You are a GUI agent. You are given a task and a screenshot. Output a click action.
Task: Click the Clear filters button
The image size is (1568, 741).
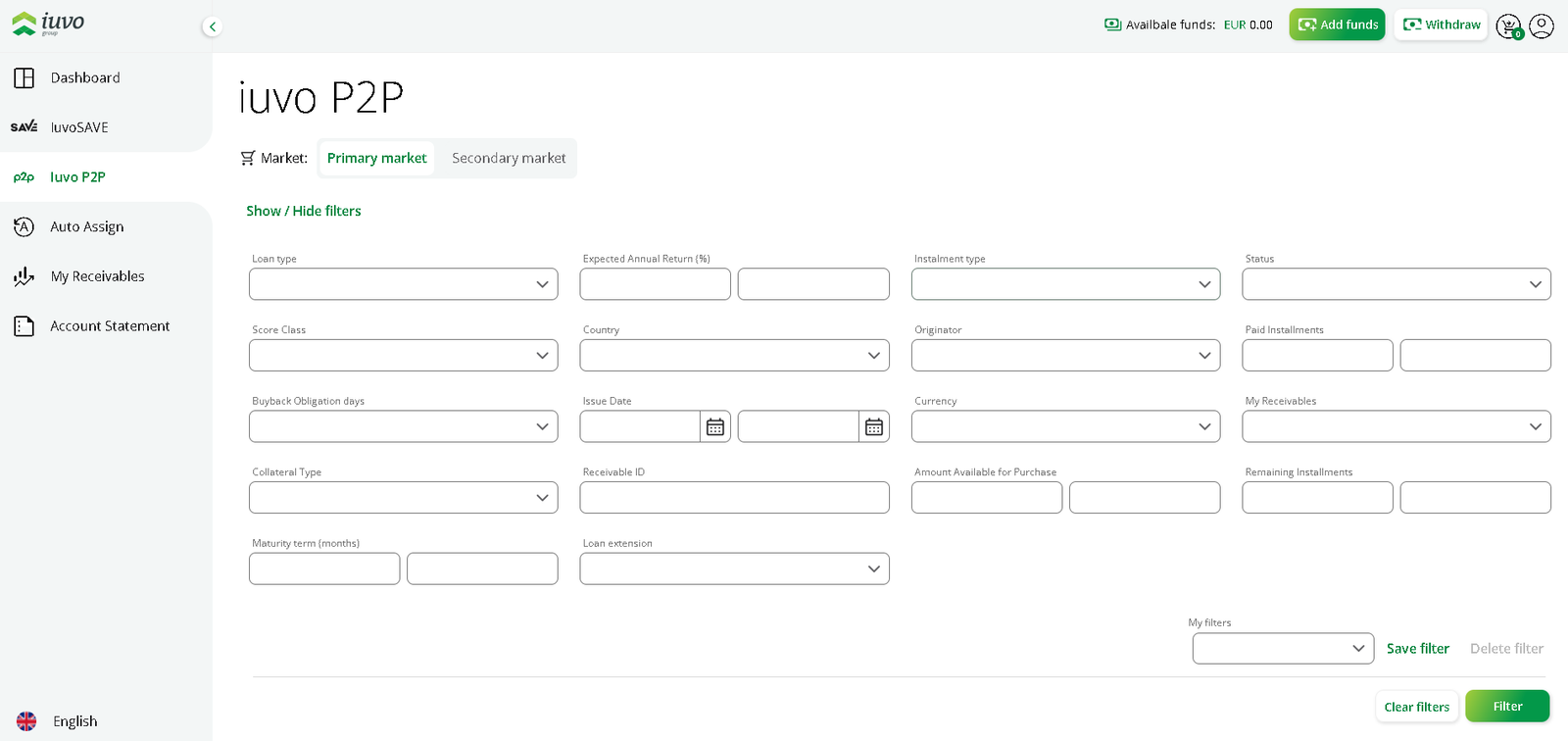coord(1417,707)
